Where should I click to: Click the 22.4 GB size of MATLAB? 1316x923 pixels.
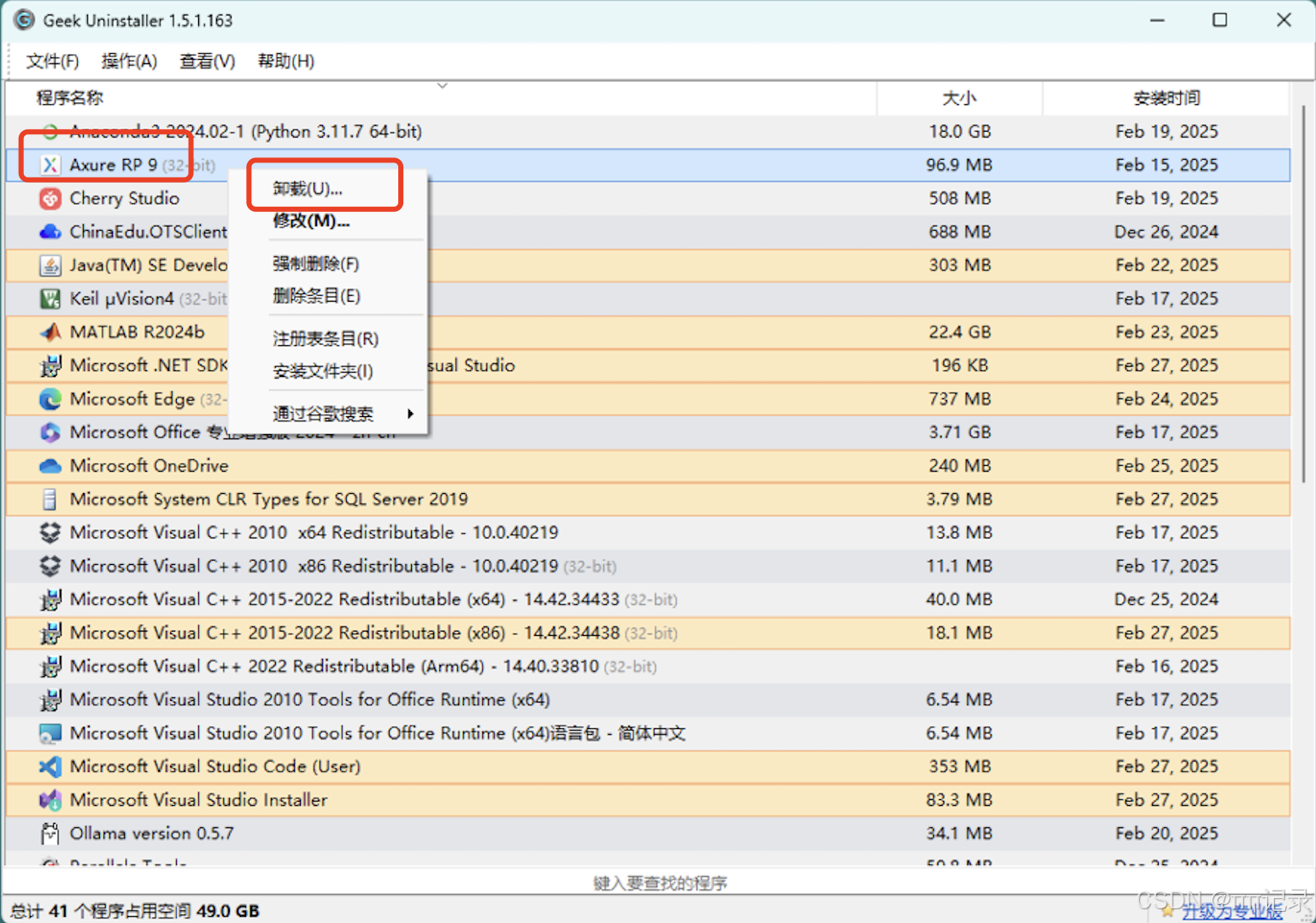pyautogui.click(x=960, y=332)
